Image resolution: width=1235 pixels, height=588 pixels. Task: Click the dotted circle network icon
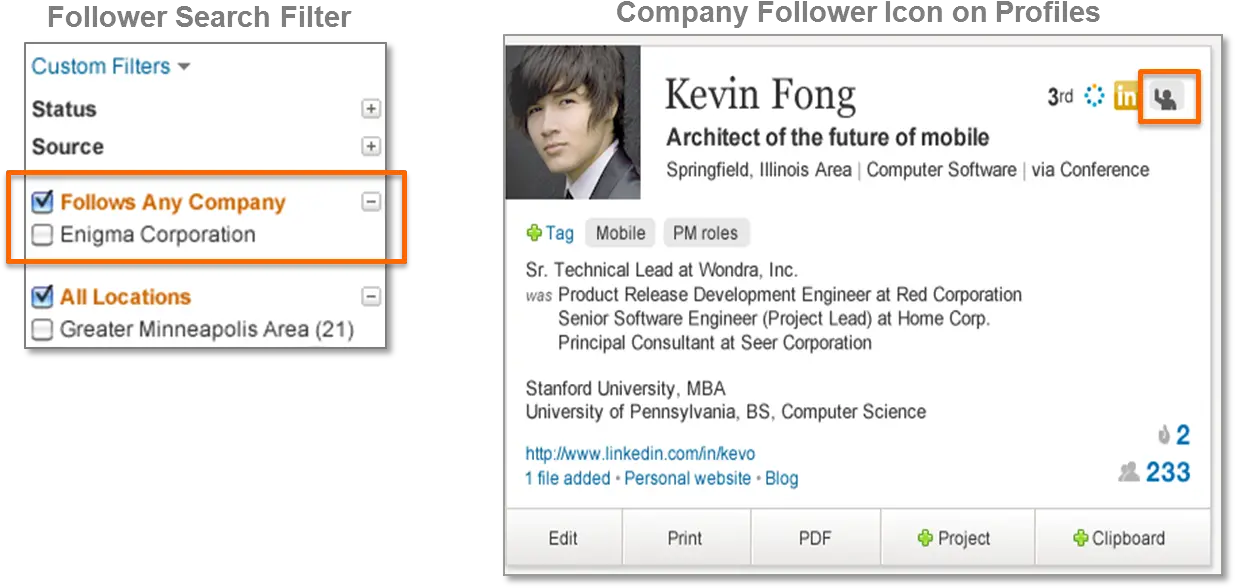click(x=1095, y=96)
